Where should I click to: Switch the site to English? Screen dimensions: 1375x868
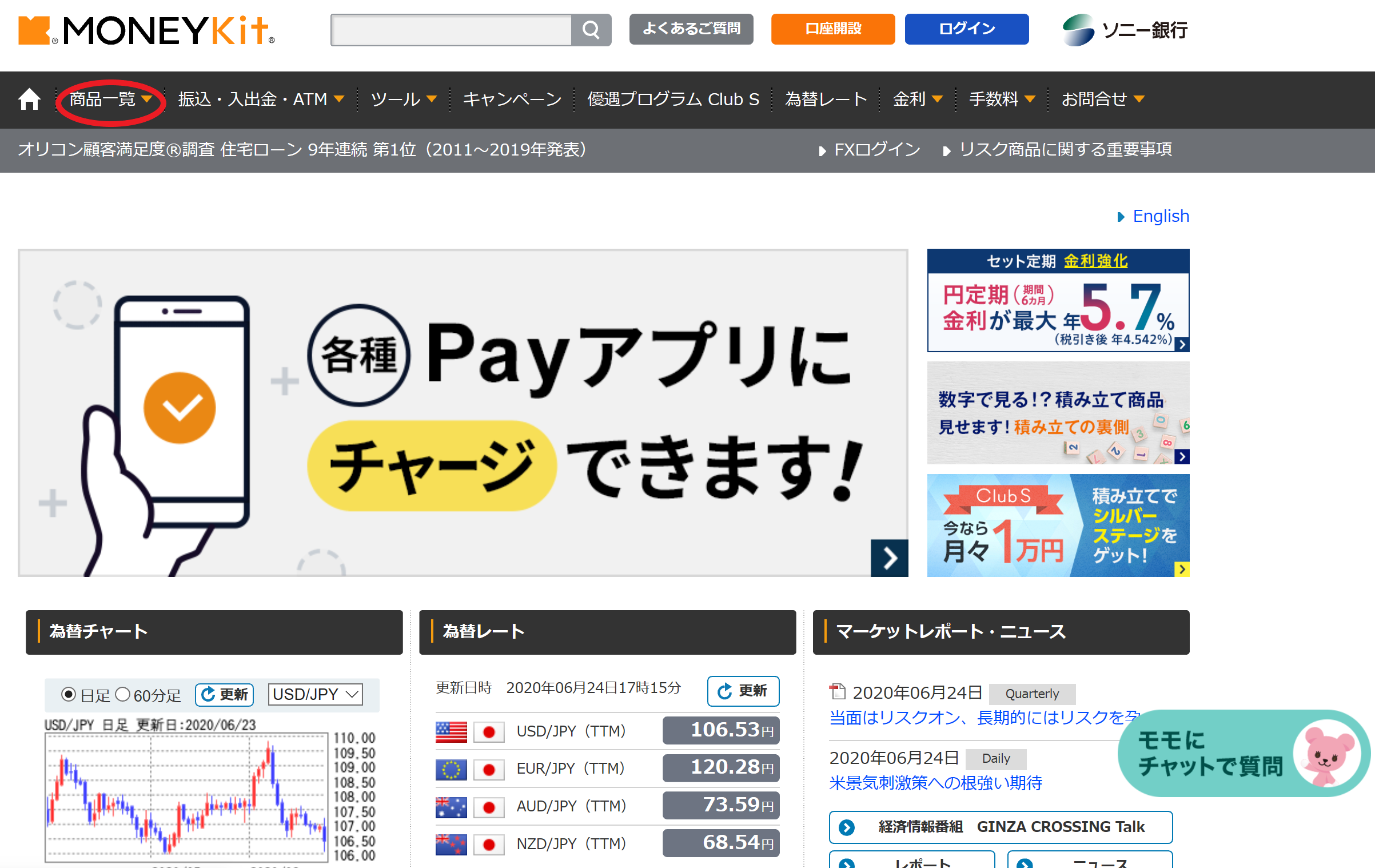coord(1161,216)
